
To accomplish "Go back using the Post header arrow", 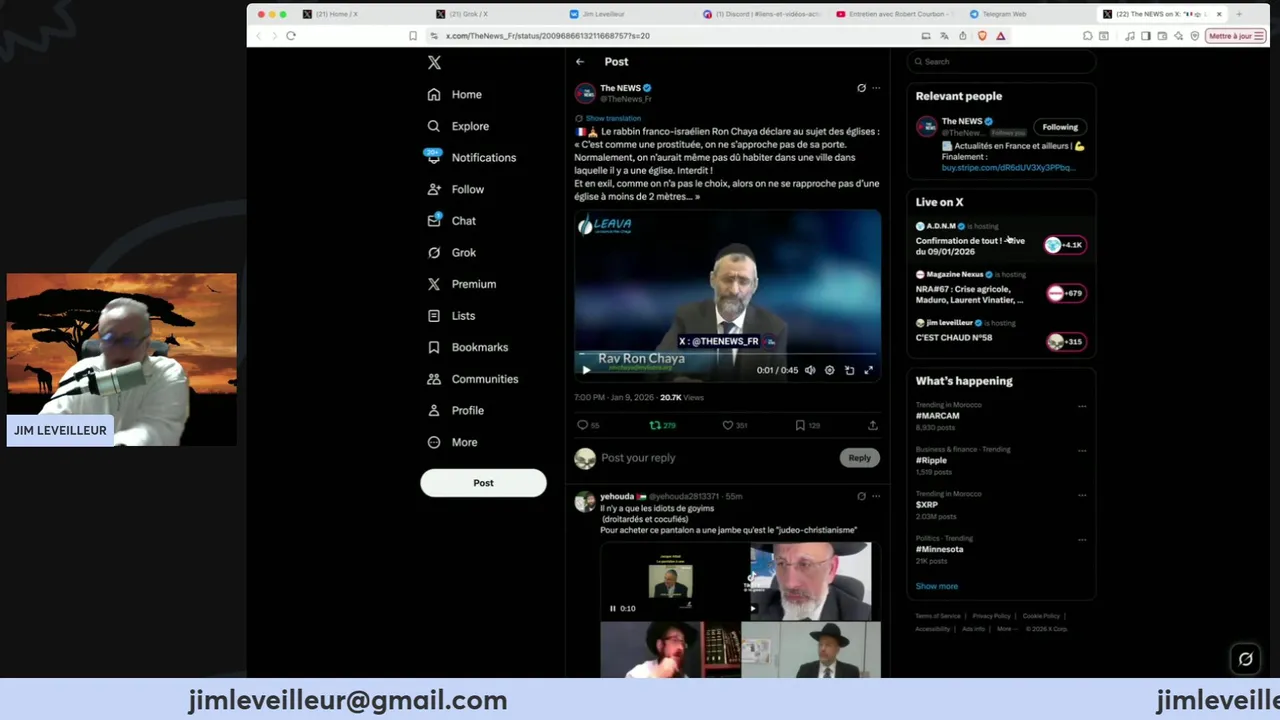I will point(580,62).
